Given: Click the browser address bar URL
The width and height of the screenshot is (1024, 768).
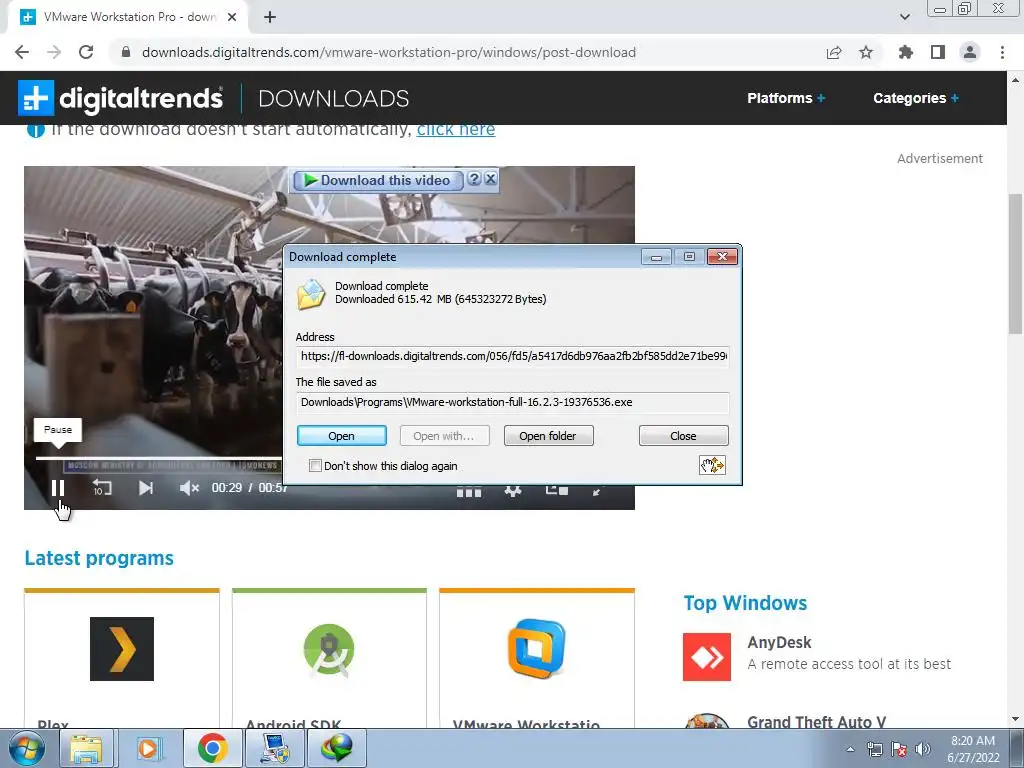Looking at the screenshot, I should [389, 52].
